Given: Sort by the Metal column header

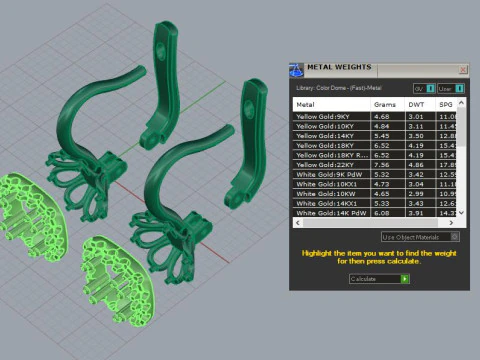Looking at the screenshot, I should pyautogui.click(x=332, y=105).
